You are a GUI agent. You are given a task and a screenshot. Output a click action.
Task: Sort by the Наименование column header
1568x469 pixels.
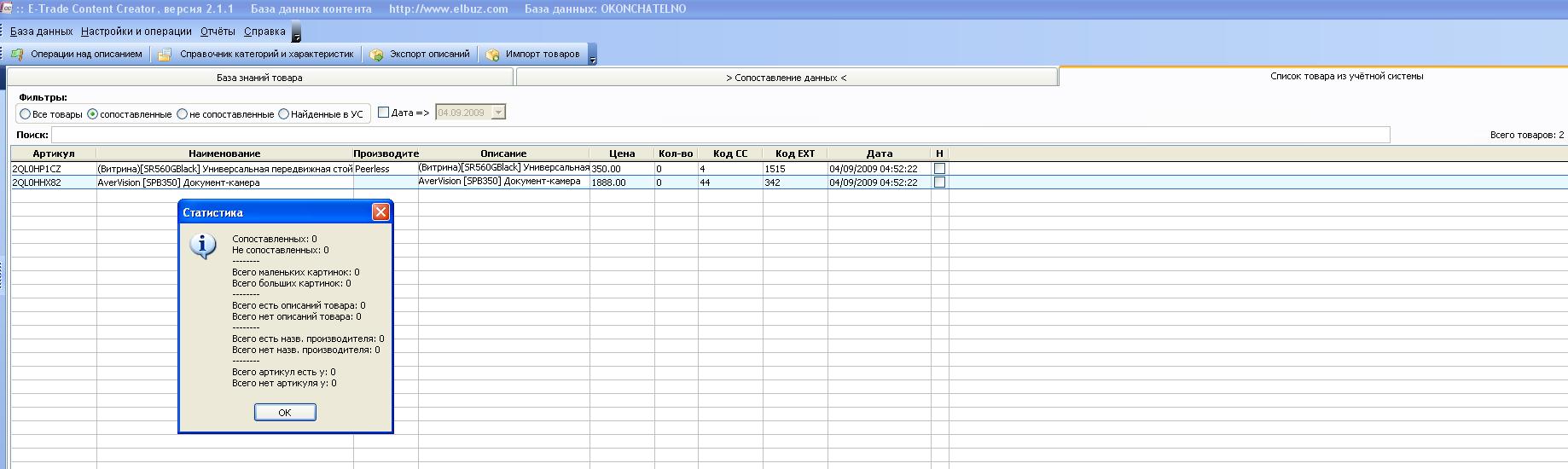[x=224, y=153]
